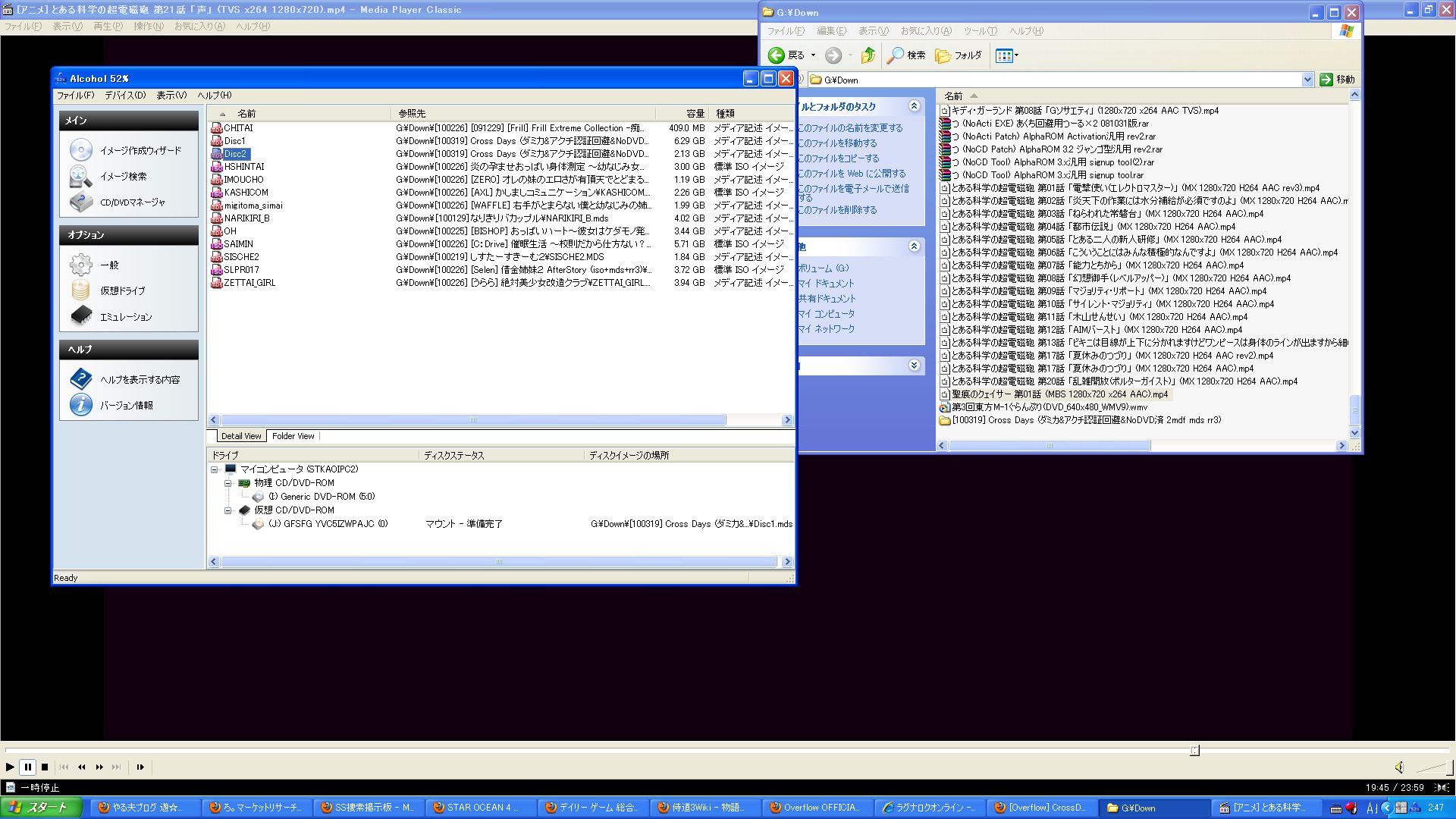The height and width of the screenshot is (819, 1456).
Task: Click Stop in Media Player Classic
Action: coord(45,767)
